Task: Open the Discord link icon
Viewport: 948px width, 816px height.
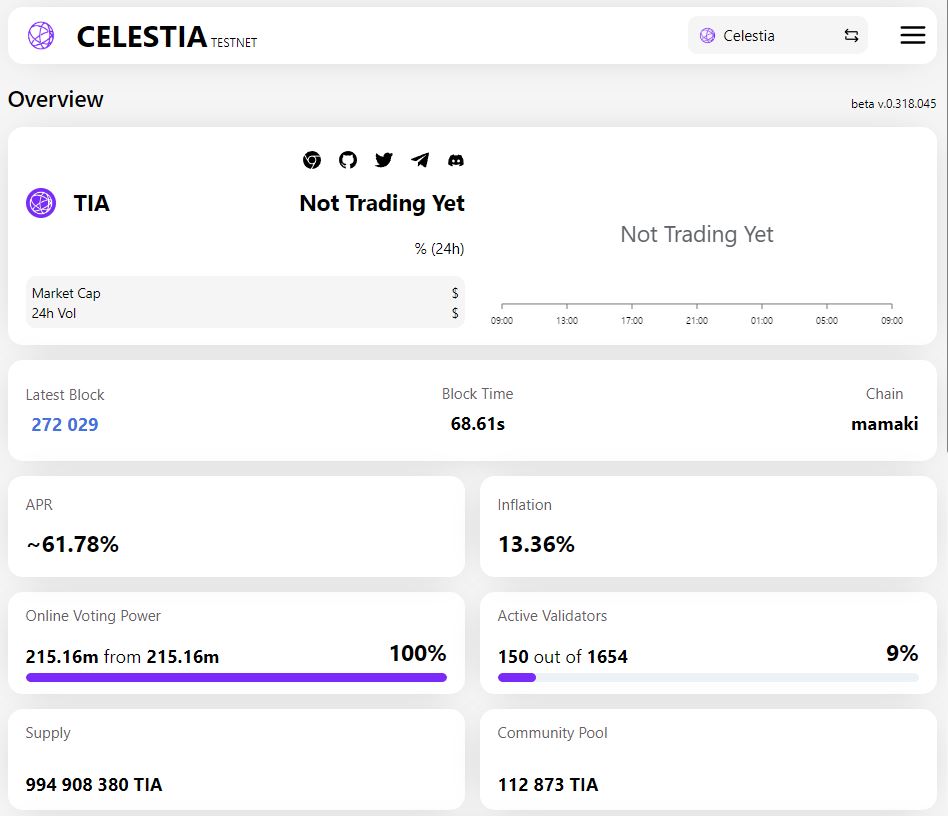Action: (456, 160)
